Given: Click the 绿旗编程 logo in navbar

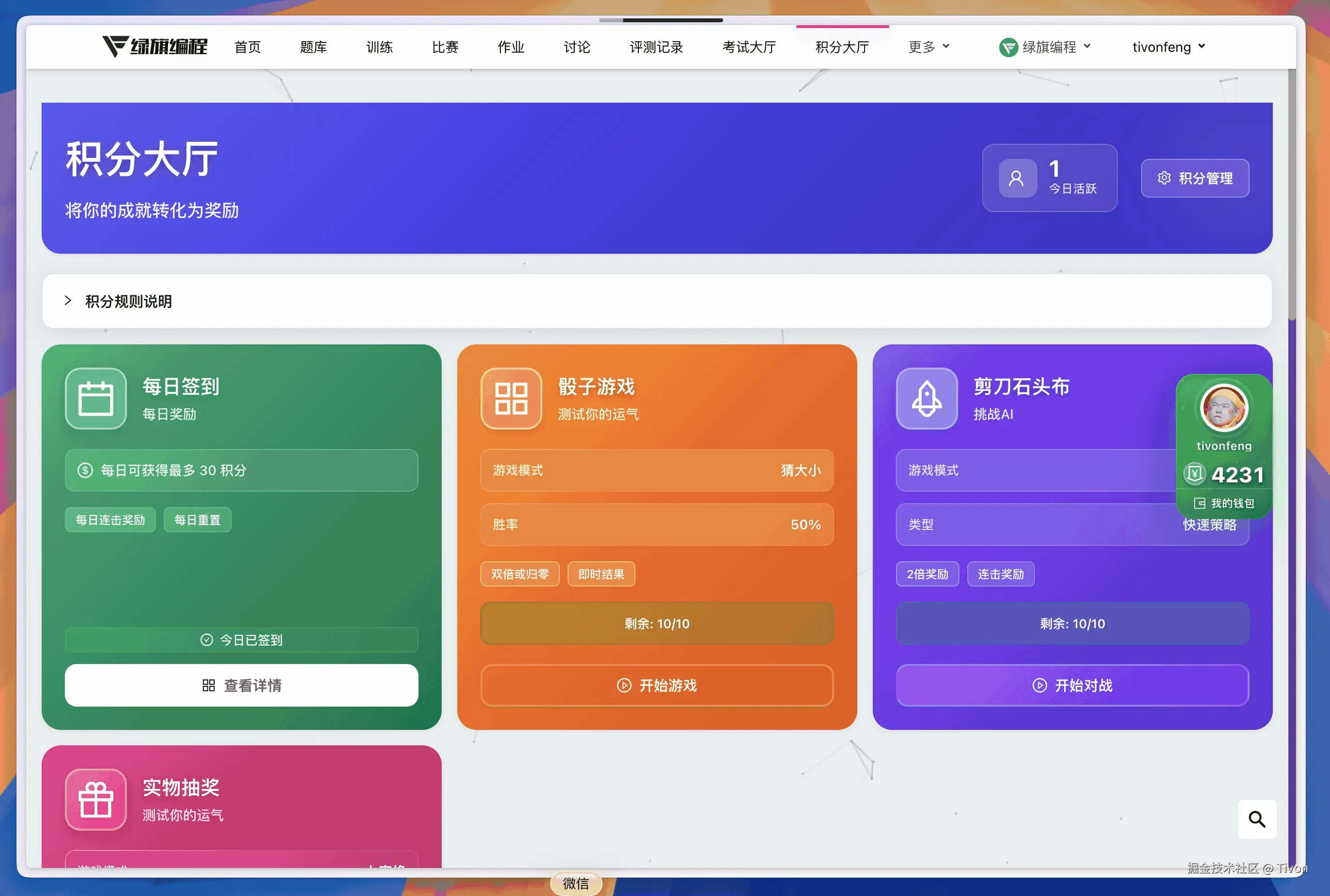Looking at the screenshot, I should pyautogui.click(x=154, y=46).
